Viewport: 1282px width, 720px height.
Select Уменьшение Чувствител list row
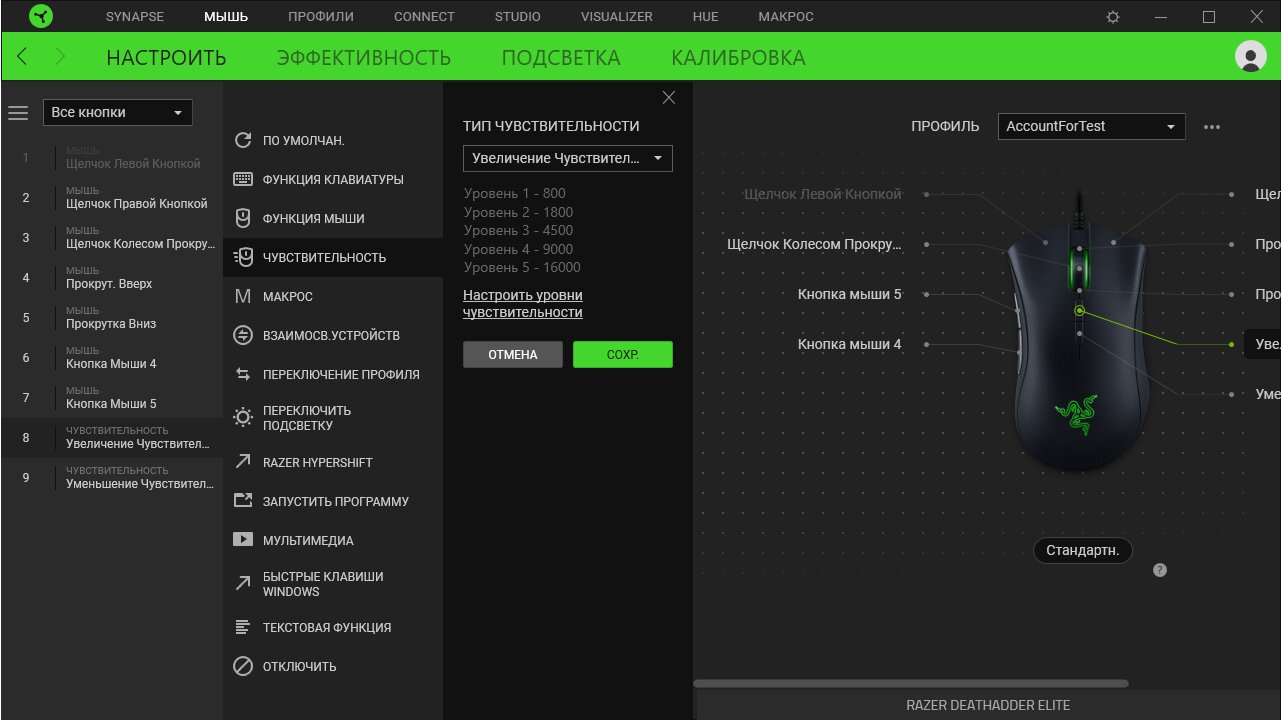[x=111, y=478]
